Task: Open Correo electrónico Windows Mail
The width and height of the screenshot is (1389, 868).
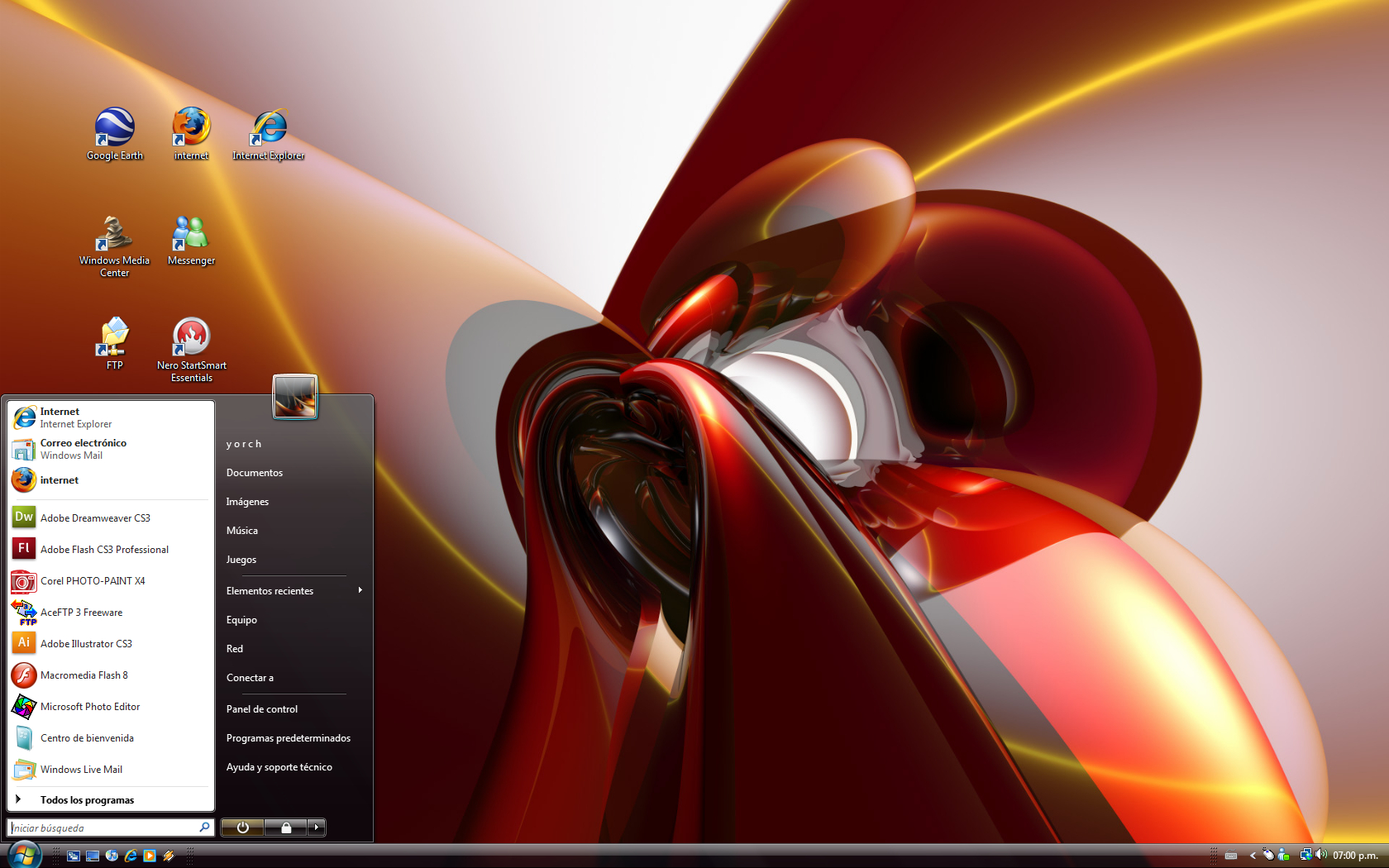Action: click(x=111, y=449)
